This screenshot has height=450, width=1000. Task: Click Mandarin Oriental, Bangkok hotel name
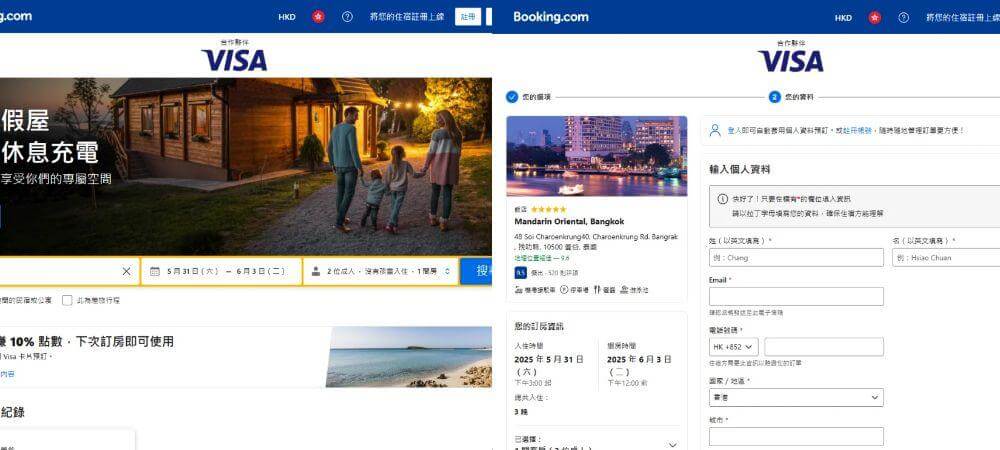[x=569, y=222]
